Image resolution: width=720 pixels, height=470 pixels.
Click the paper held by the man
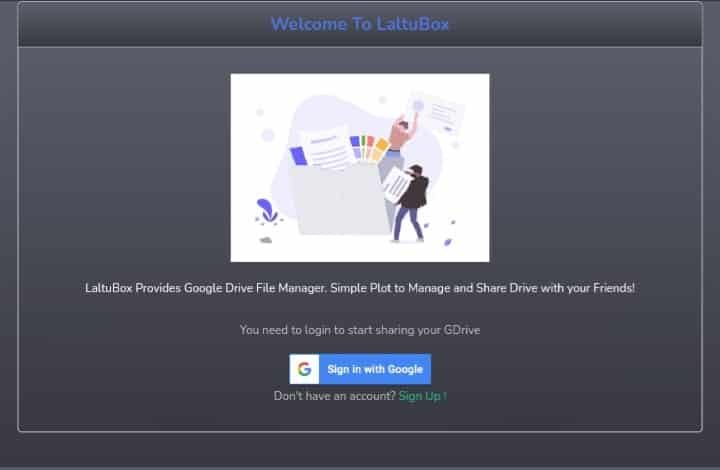[396, 185]
